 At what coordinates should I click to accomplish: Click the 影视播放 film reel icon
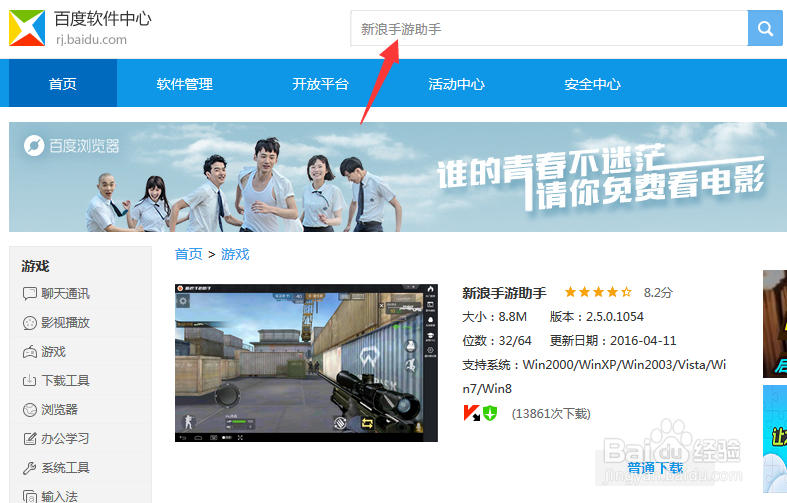tap(30, 323)
